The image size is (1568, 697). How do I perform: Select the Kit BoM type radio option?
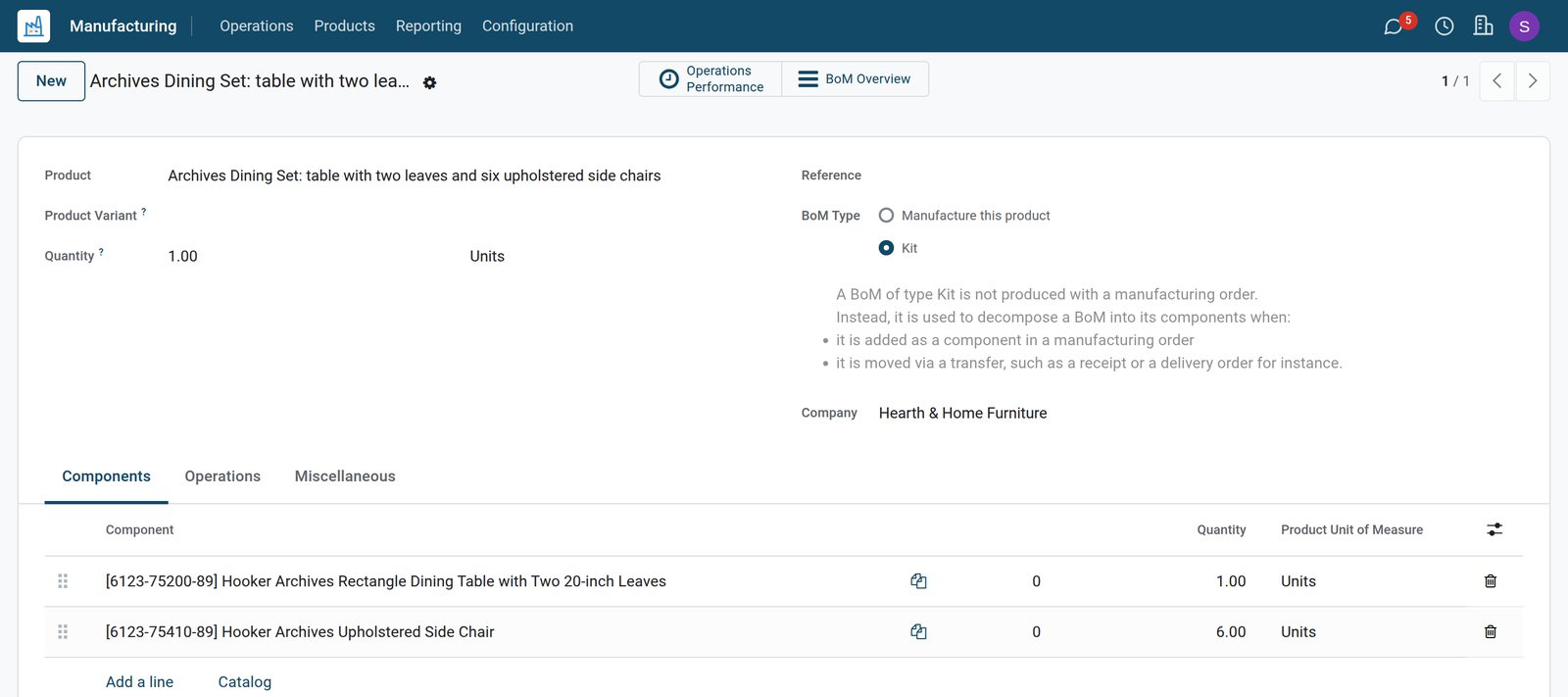click(887, 248)
